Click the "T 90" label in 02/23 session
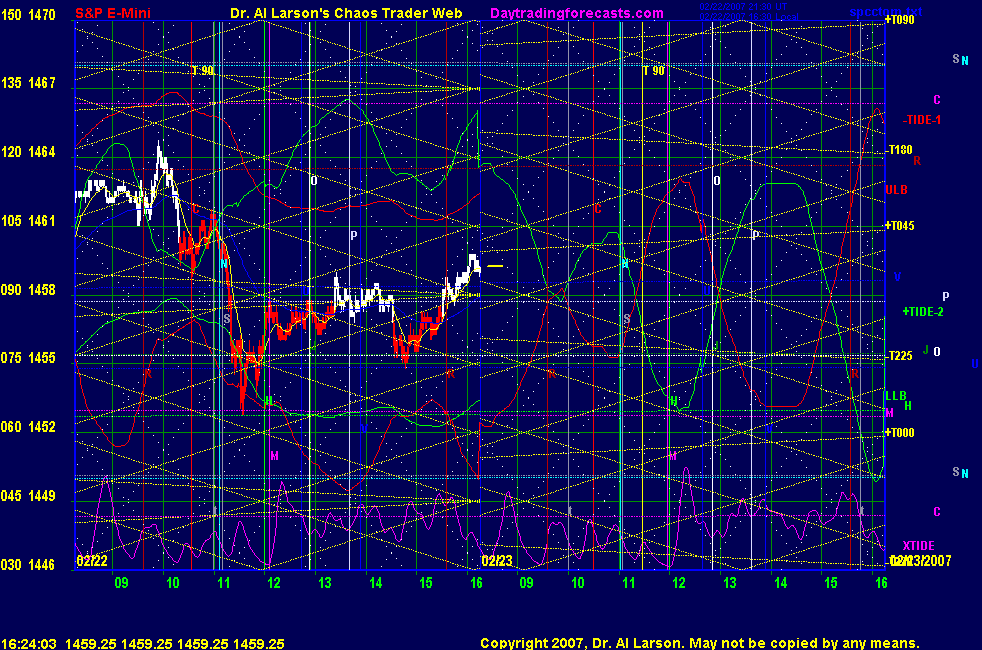This screenshot has height=650, width=982. tap(654, 71)
